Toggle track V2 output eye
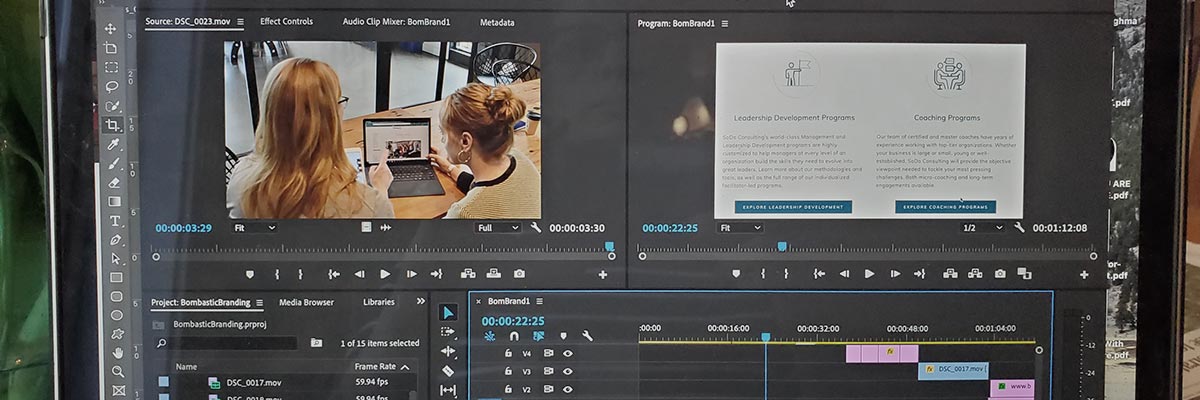1200x400 pixels. pyautogui.click(x=567, y=389)
